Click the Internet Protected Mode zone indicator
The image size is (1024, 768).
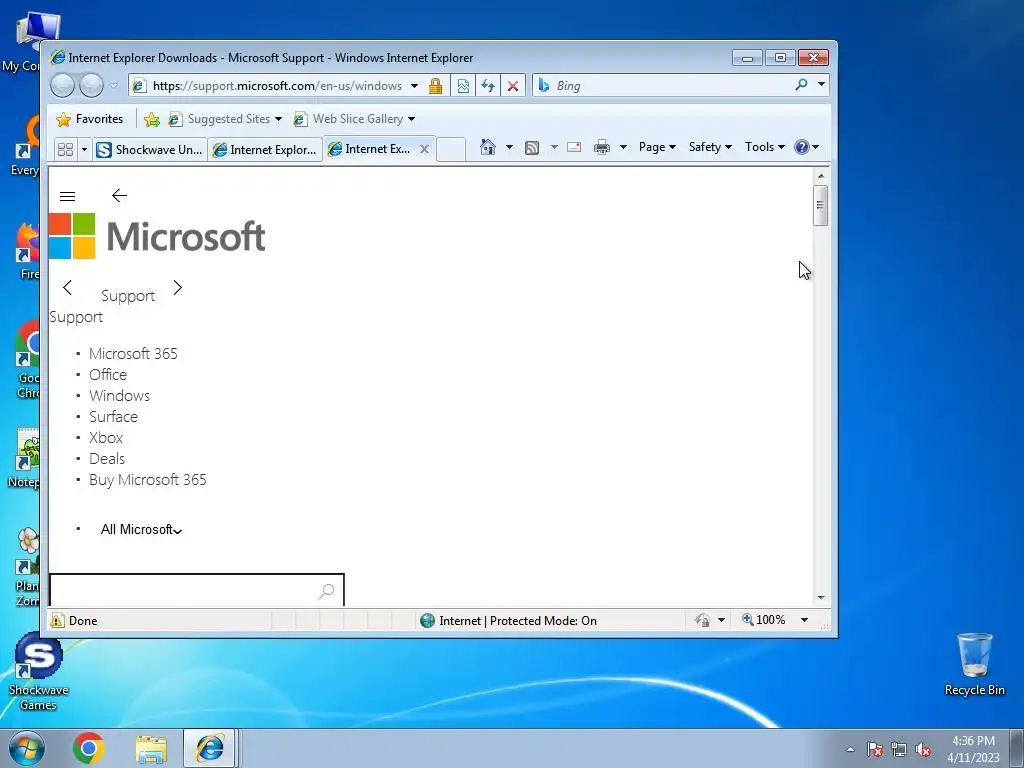(x=509, y=620)
